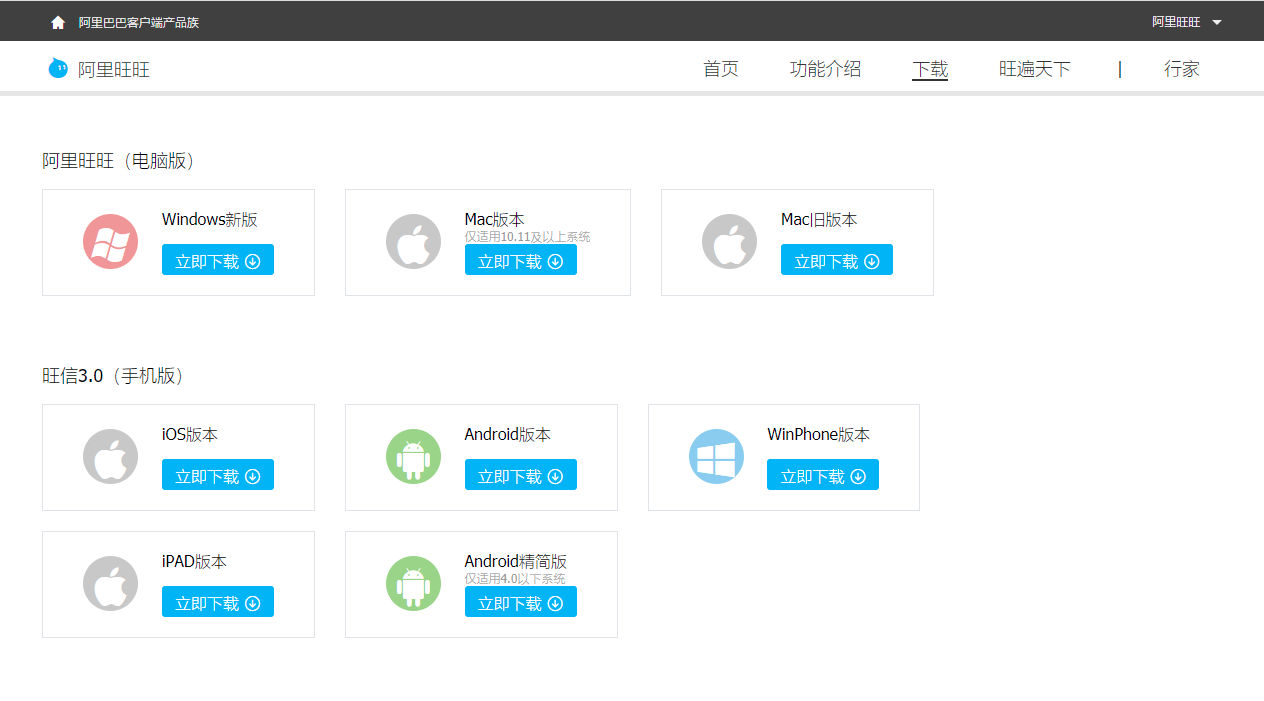1264x701 pixels.
Task: Click the 阿里旺旺（电脑版）section heading
Action: click(118, 161)
